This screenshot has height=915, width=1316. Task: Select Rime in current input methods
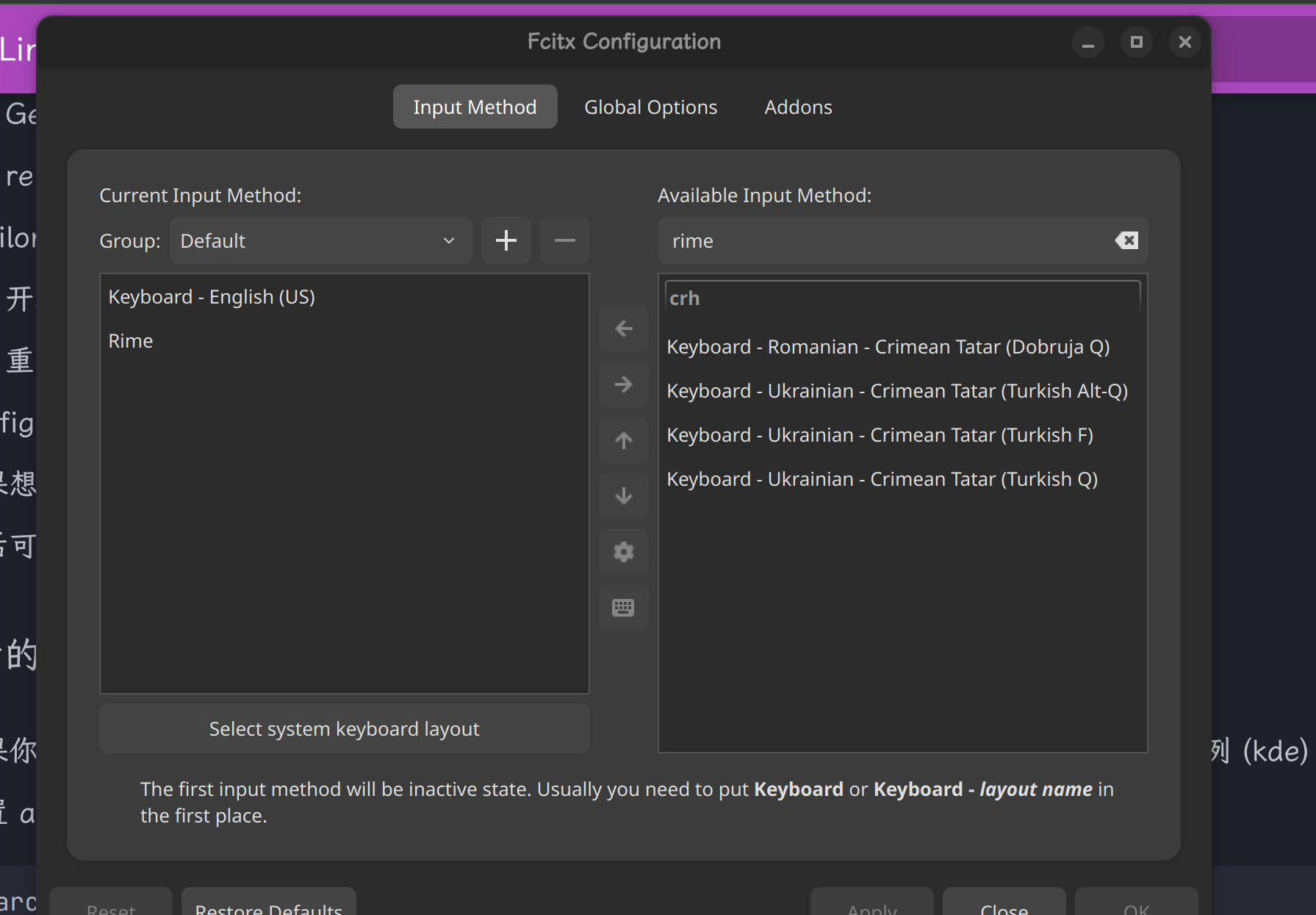344,341
